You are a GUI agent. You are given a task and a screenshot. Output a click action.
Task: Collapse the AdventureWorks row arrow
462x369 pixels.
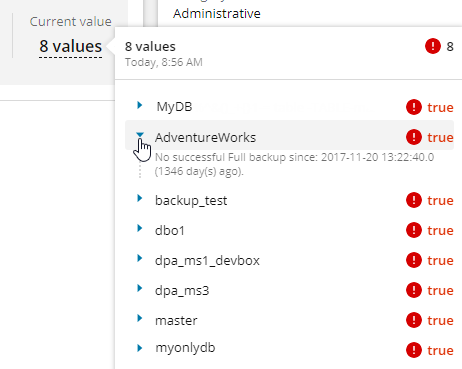(140, 135)
